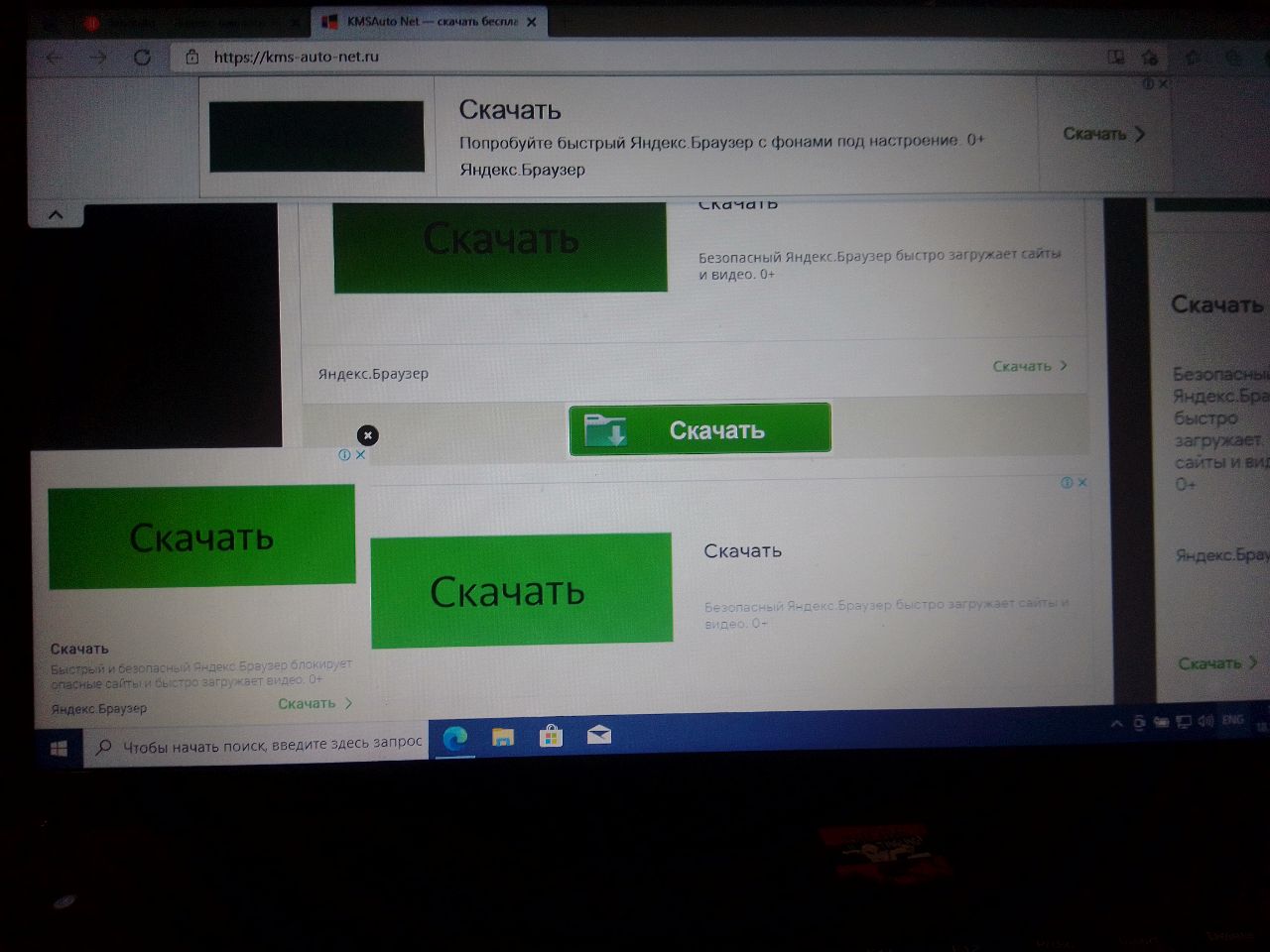
Task: Click 'Скачать >' link in bottom-left ad
Action: click(316, 704)
